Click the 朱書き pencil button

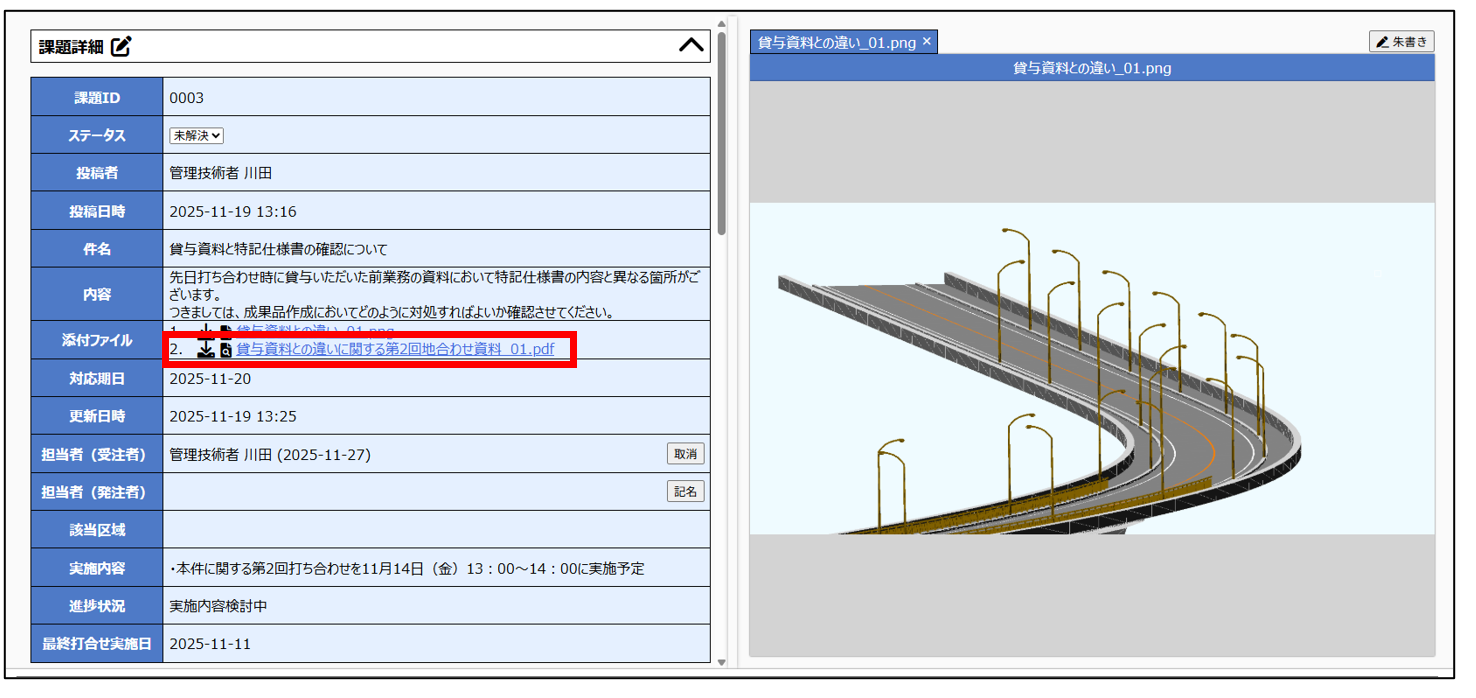pos(1402,42)
